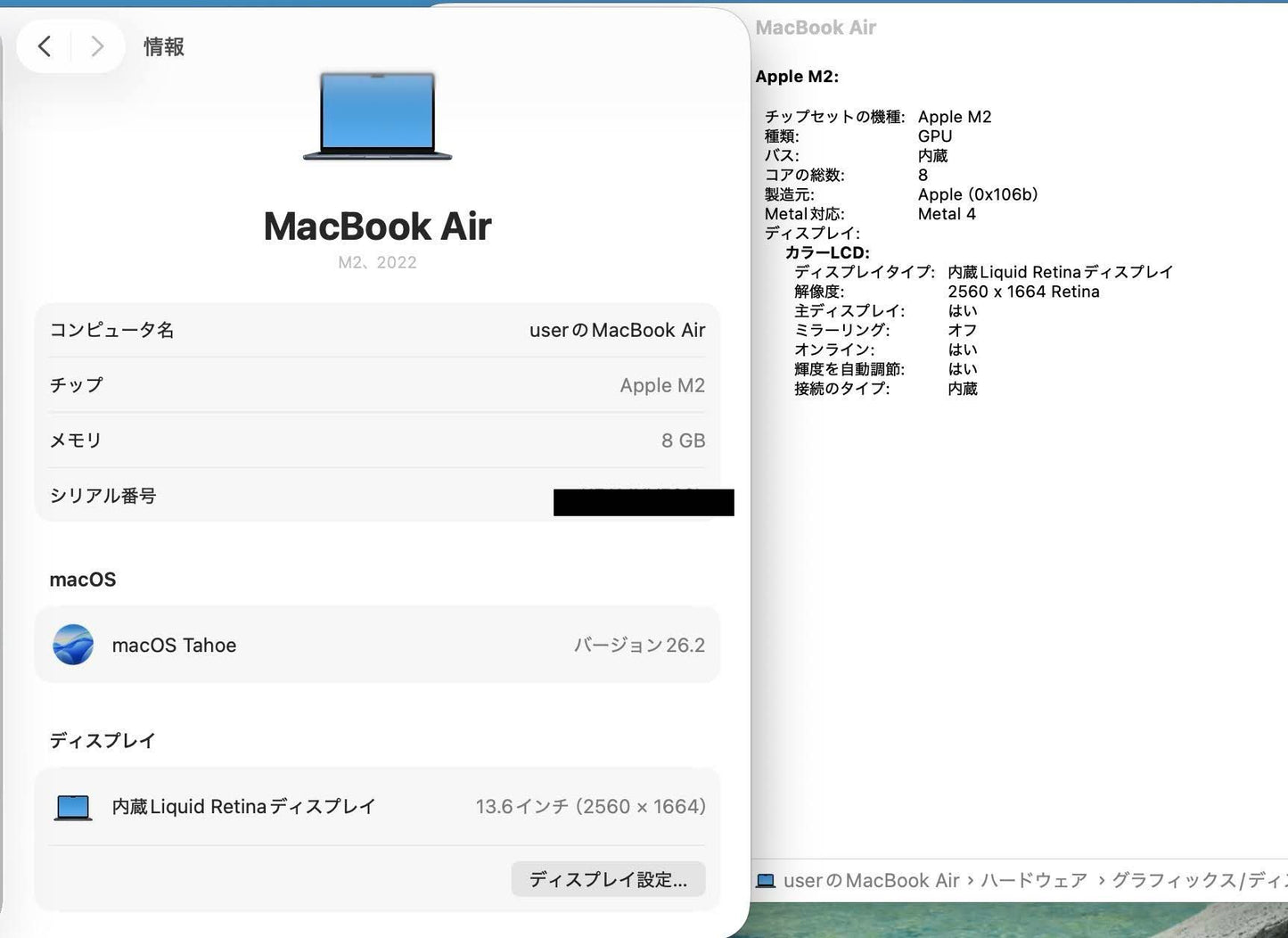Screen dimensions: 1288x938
Task: Click the '情報' title in the toolbar
Action: click(x=164, y=47)
